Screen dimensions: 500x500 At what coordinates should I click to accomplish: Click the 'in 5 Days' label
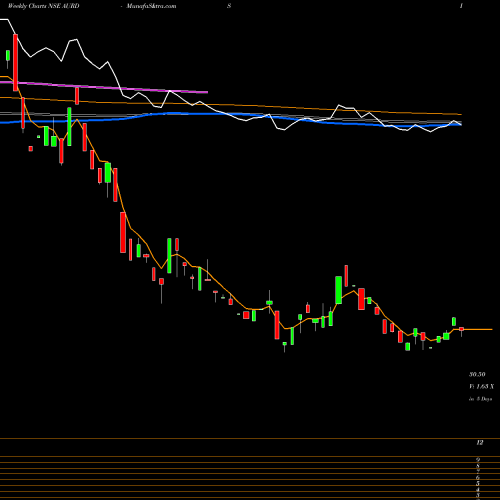tap(480, 399)
